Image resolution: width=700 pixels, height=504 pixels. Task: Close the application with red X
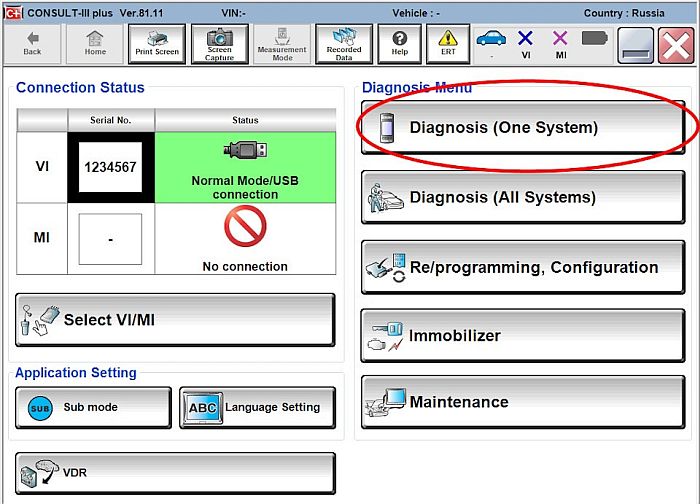676,45
